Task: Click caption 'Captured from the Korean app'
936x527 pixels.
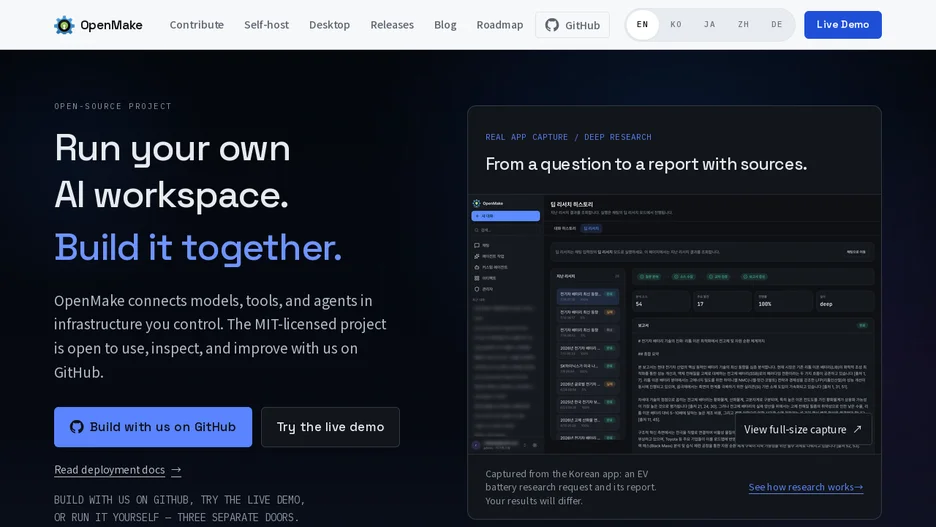Action: click(x=571, y=487)
